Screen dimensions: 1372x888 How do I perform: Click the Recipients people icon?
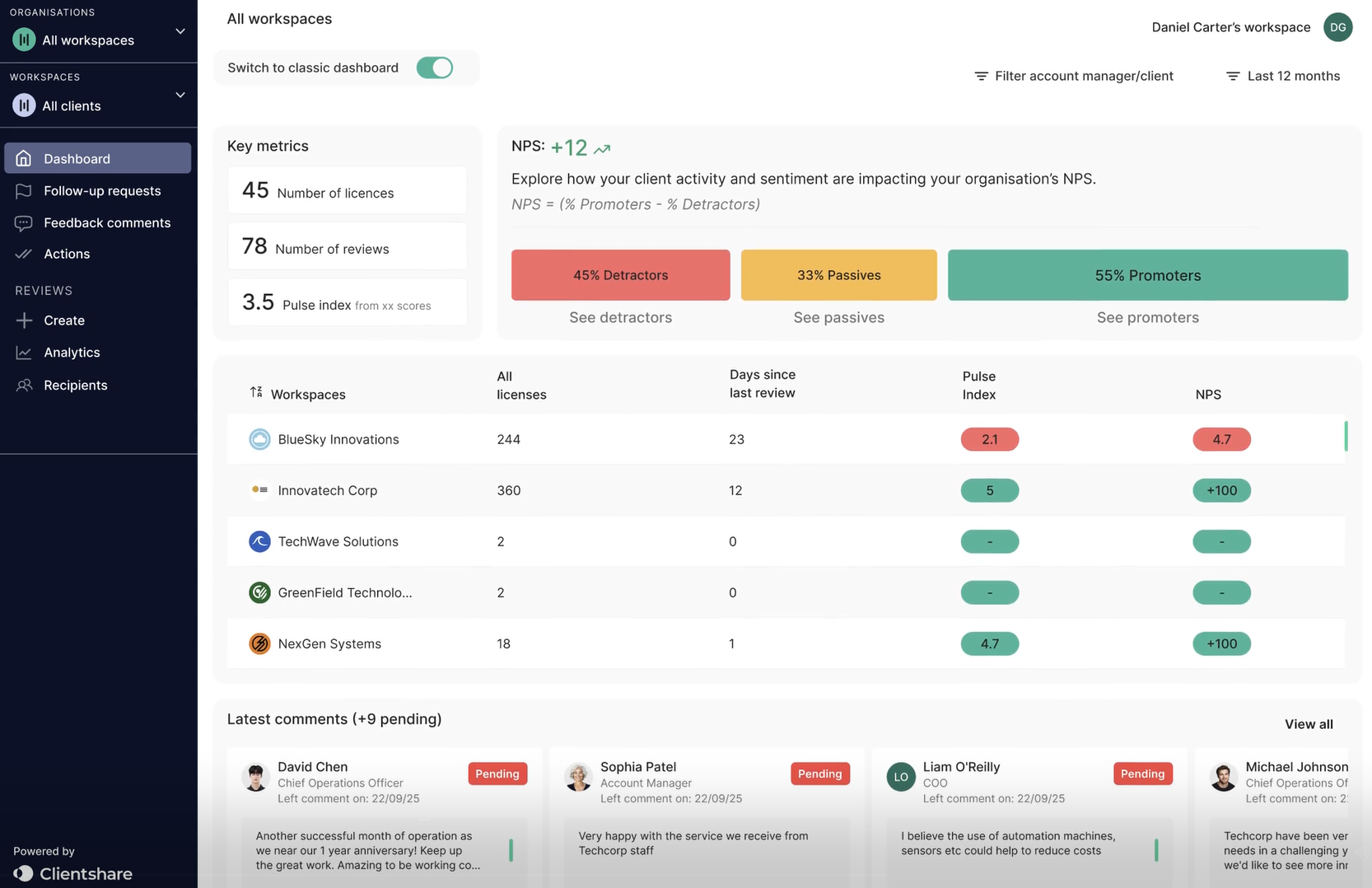click(x=24, y=386)
